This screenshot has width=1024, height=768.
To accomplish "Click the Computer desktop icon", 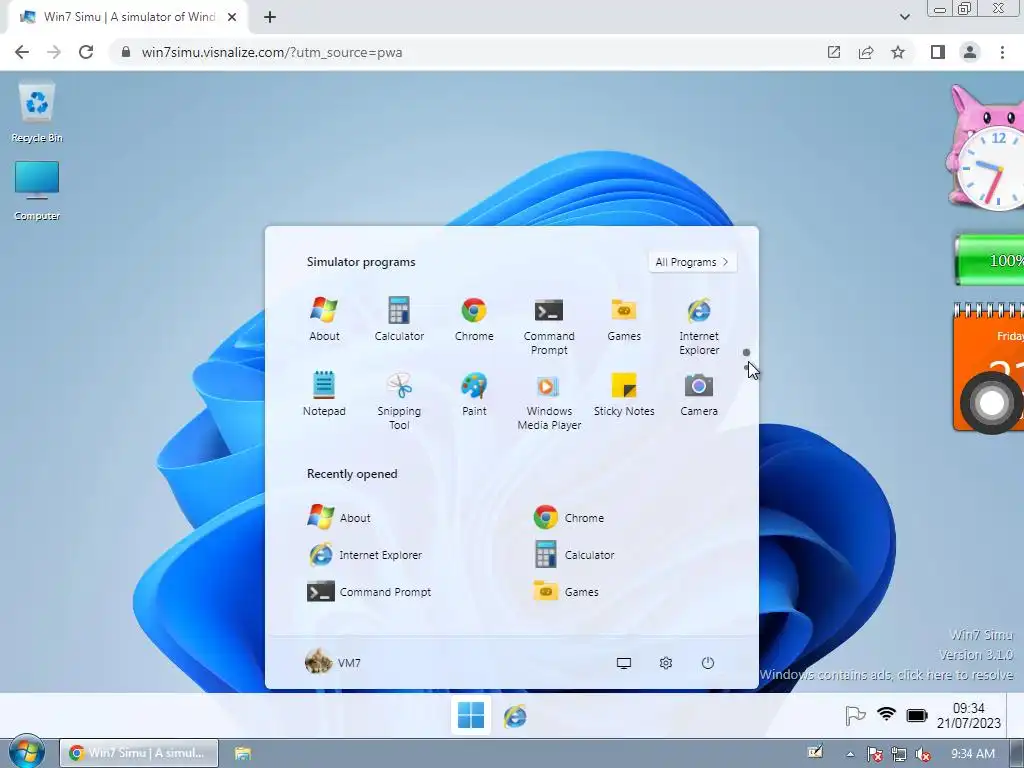I will point(37,191).
